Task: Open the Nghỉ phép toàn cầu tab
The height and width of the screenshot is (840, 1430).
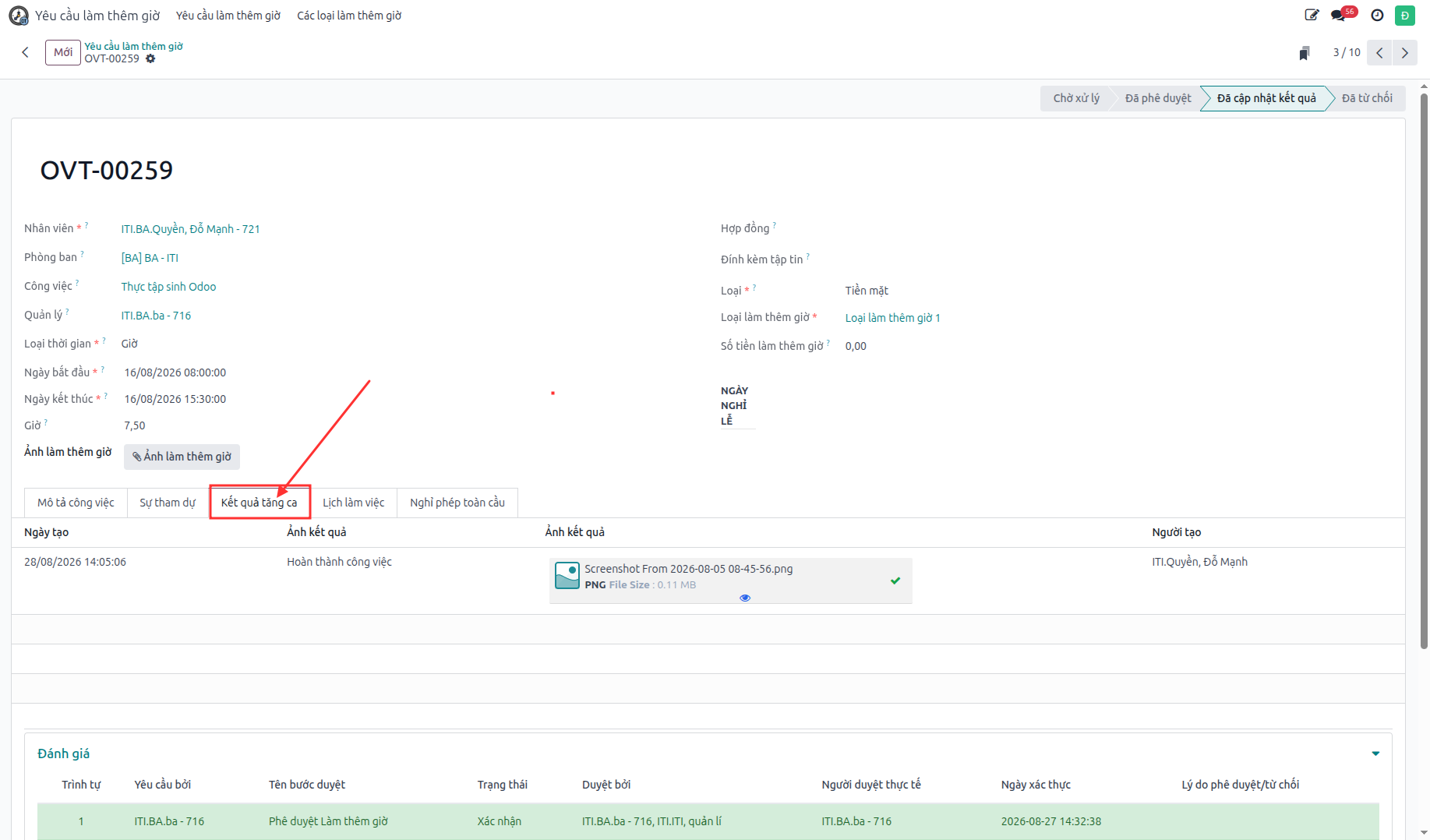Action: (x=457, y=503)
